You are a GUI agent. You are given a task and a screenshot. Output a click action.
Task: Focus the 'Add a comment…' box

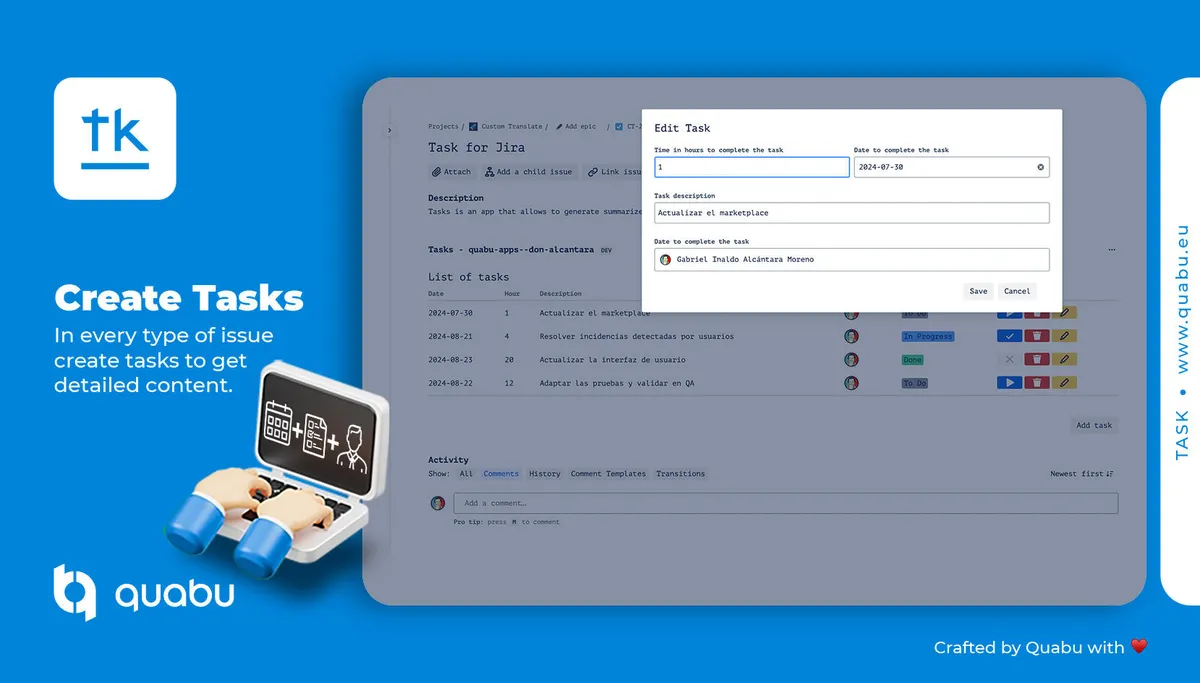pyautogui.click(x=784, y=503)
